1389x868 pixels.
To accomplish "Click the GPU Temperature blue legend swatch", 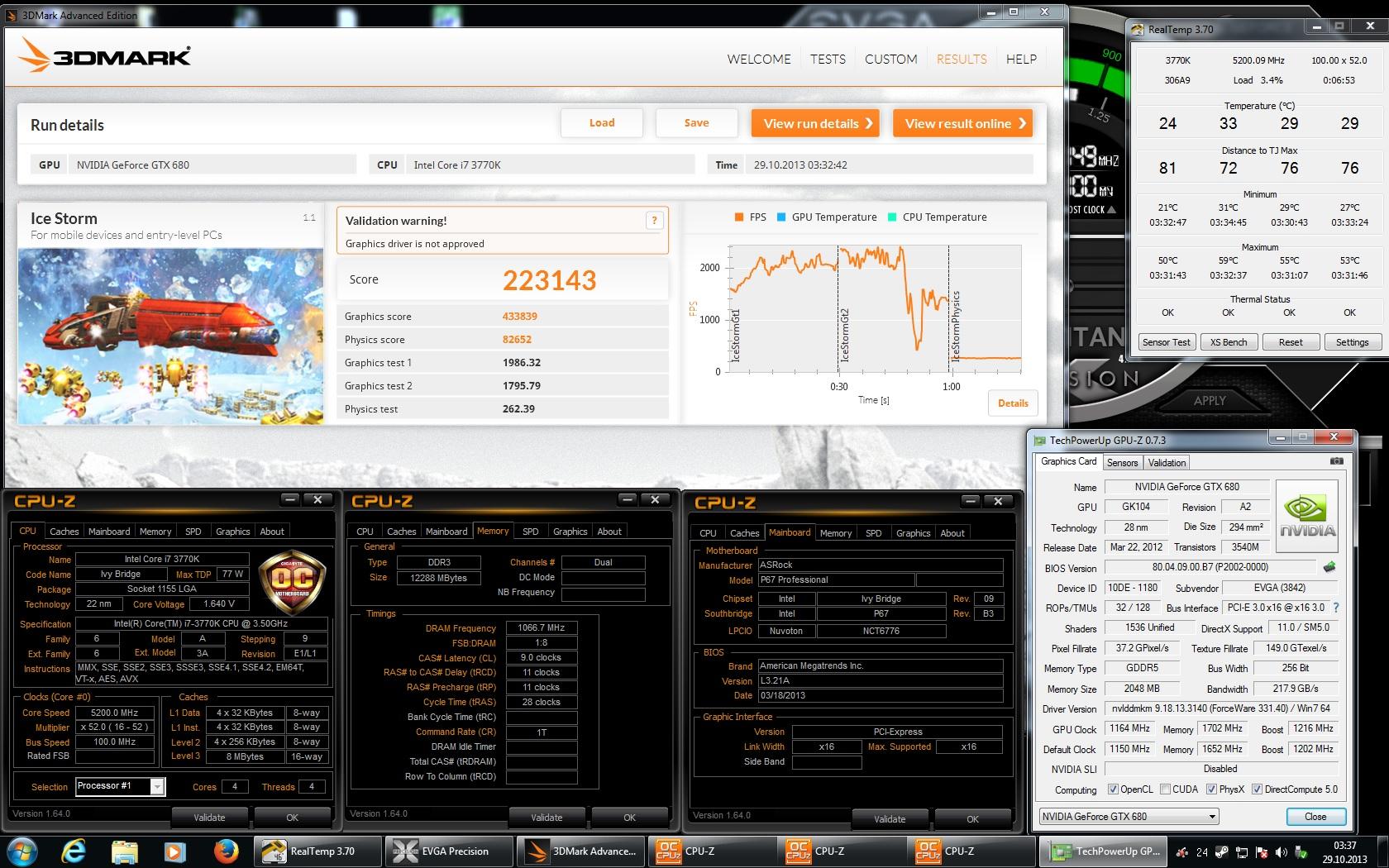I will [x=781, y=217].
